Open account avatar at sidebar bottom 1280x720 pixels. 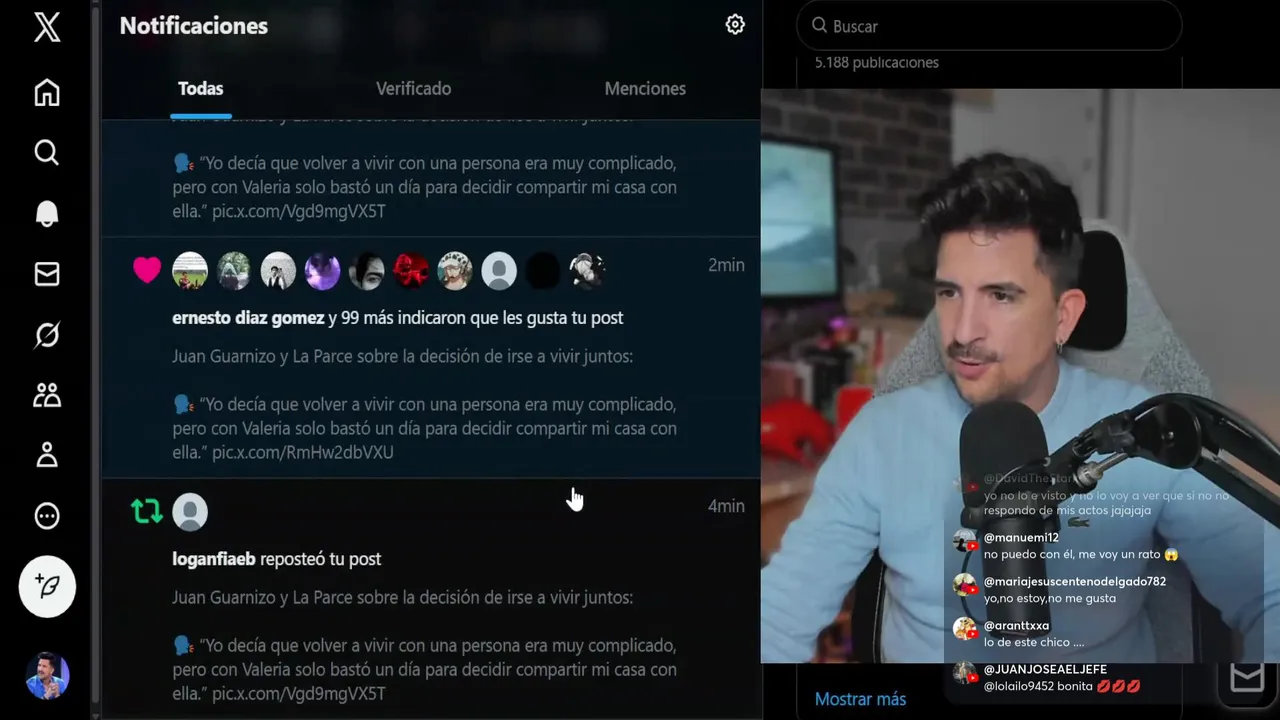pos(47,676)
